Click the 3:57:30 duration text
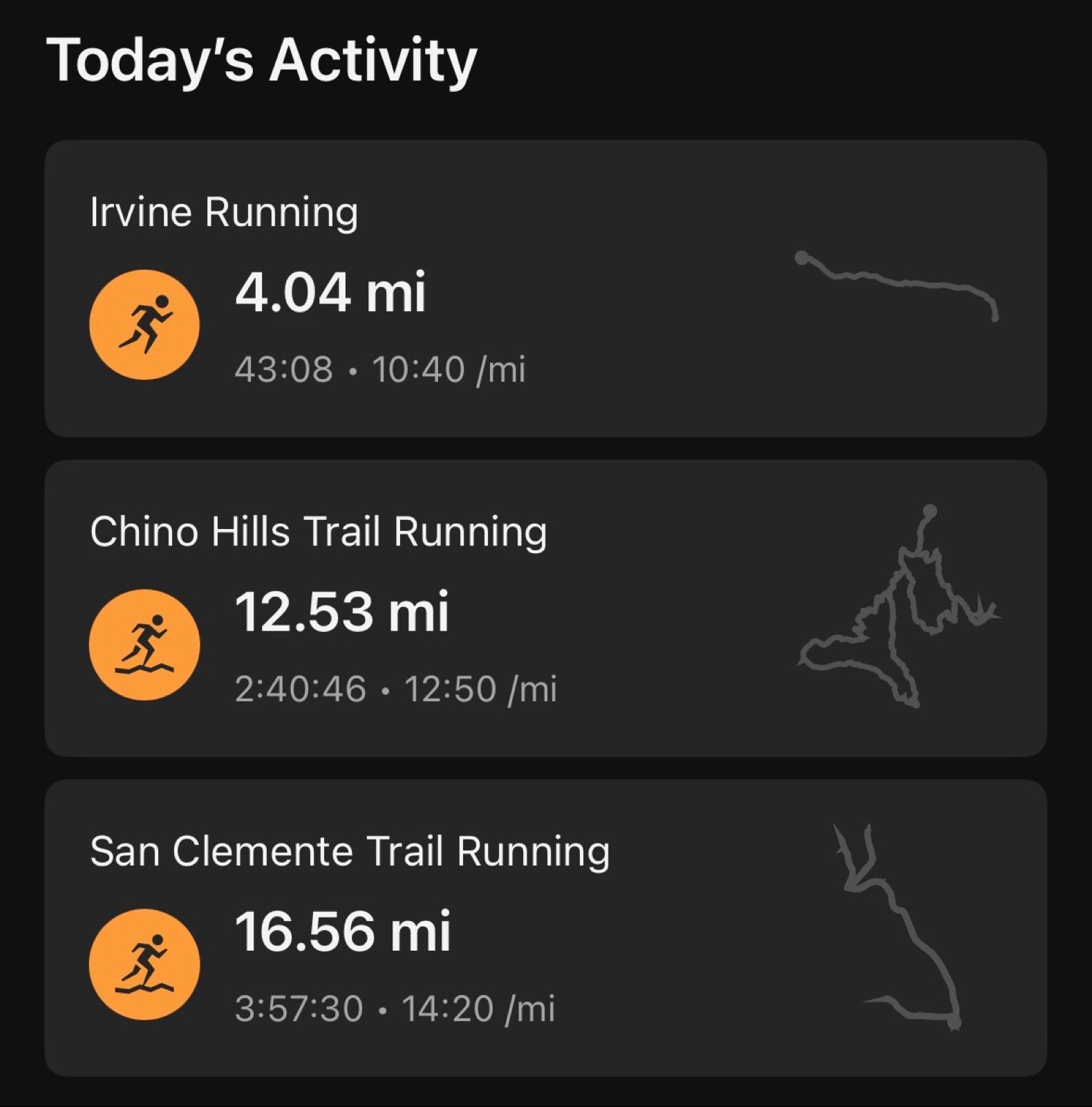Viewport: 1092px width, 1107px height. pyautogui.click(x=299, y=1008)
